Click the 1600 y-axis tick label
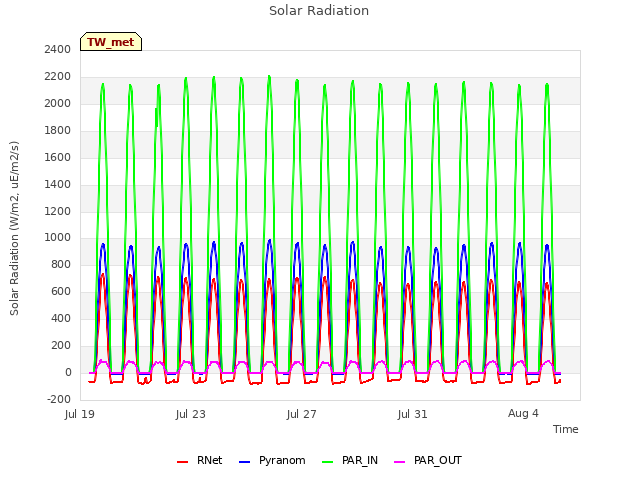This screenshot has height=480, width=640. click(x=58, y=157)
